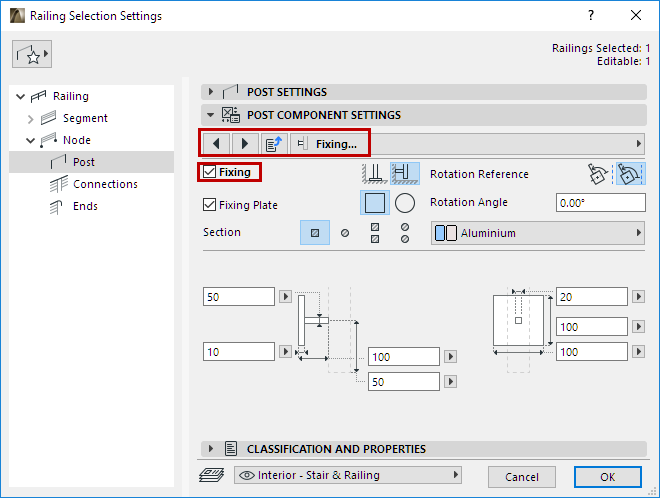Toggle the Fixing Plate checkbox
The height and width of the screenshot is (498, 660).
coord(209,205)
